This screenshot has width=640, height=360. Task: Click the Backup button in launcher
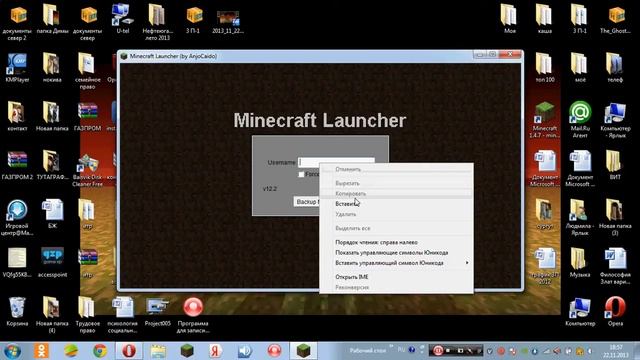[x=306, y=202]
